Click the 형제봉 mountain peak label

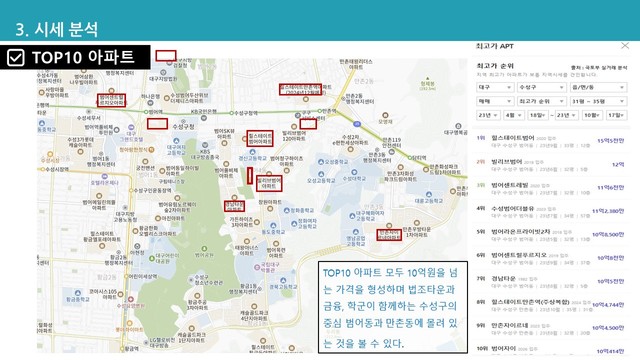tap(427, 83)
